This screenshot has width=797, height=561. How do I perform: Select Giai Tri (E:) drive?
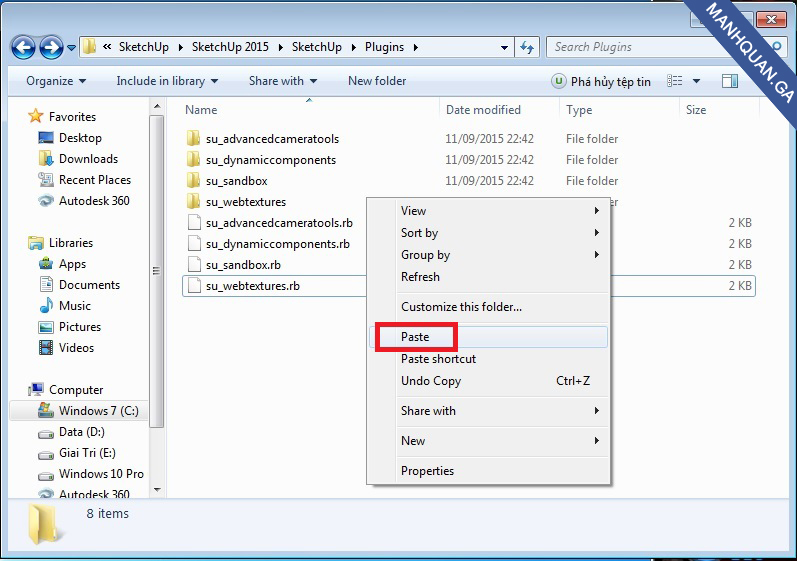(x=77, y=453)
